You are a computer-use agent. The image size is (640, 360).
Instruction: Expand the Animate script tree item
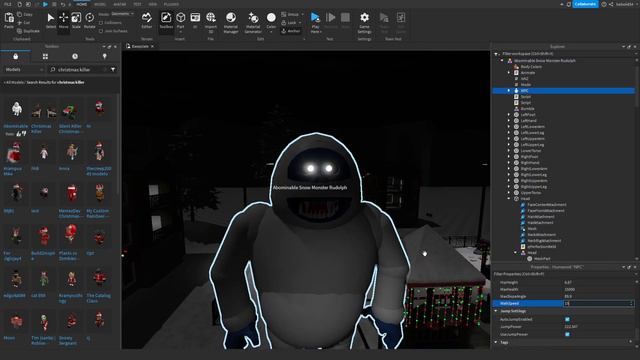pos(509,73)
